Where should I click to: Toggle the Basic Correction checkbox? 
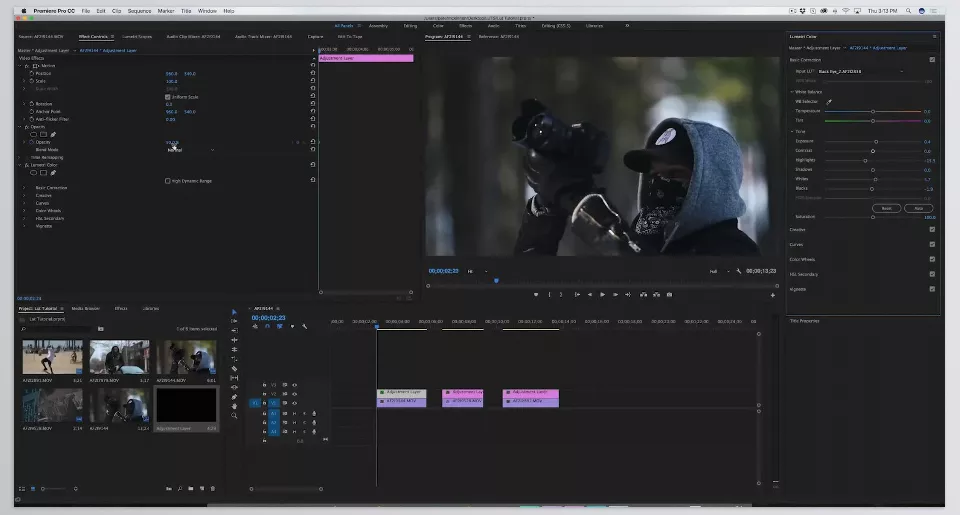coord(932,60)
